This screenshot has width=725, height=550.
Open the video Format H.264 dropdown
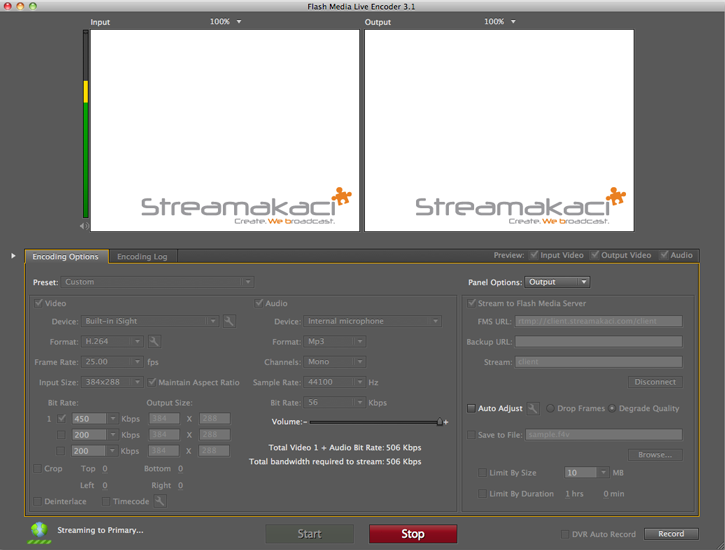112,342
